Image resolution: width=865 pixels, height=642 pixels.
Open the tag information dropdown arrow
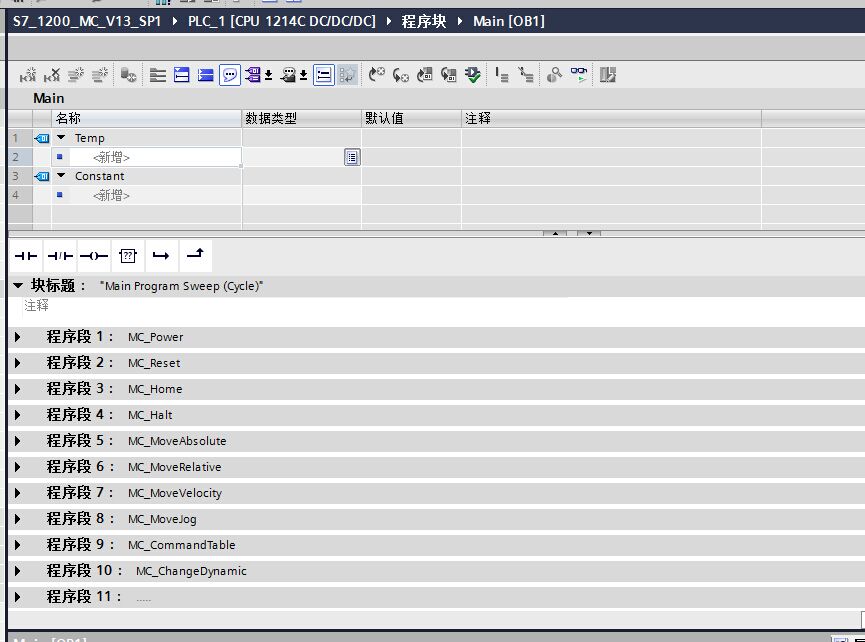pyautogui.click(x=303, y=74)
